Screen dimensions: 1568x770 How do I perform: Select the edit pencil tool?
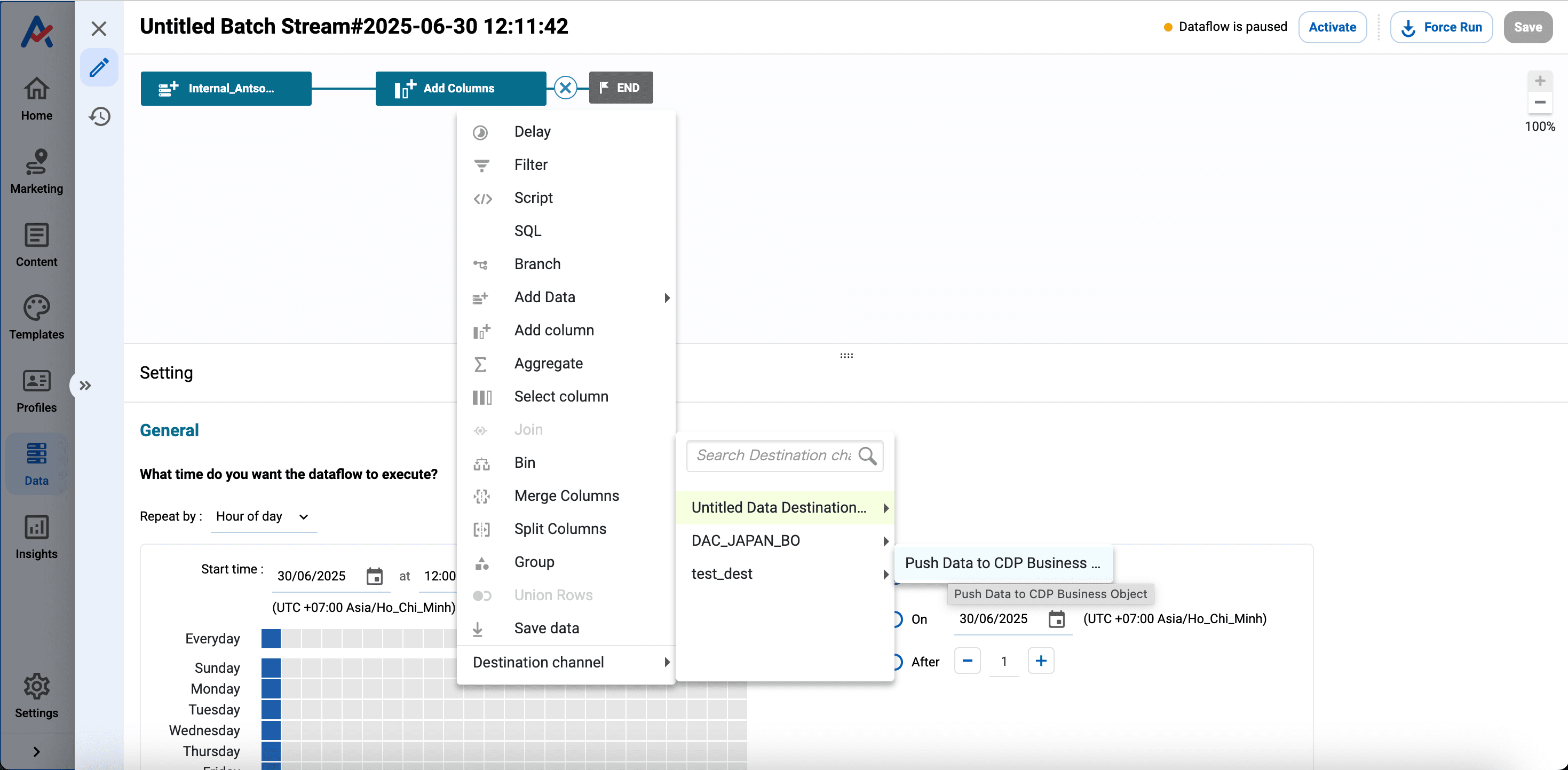(x=99, y=67)
